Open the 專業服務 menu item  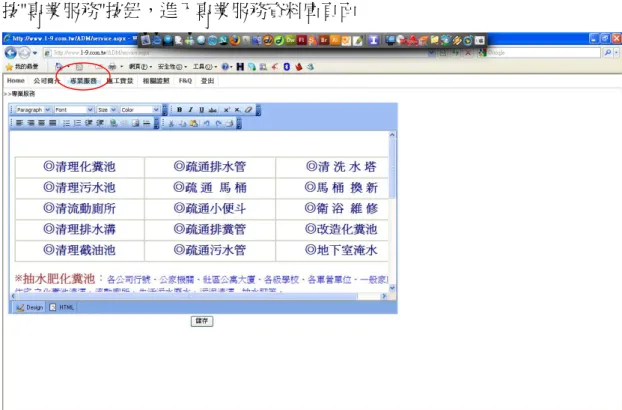click(x=83, y=80)
